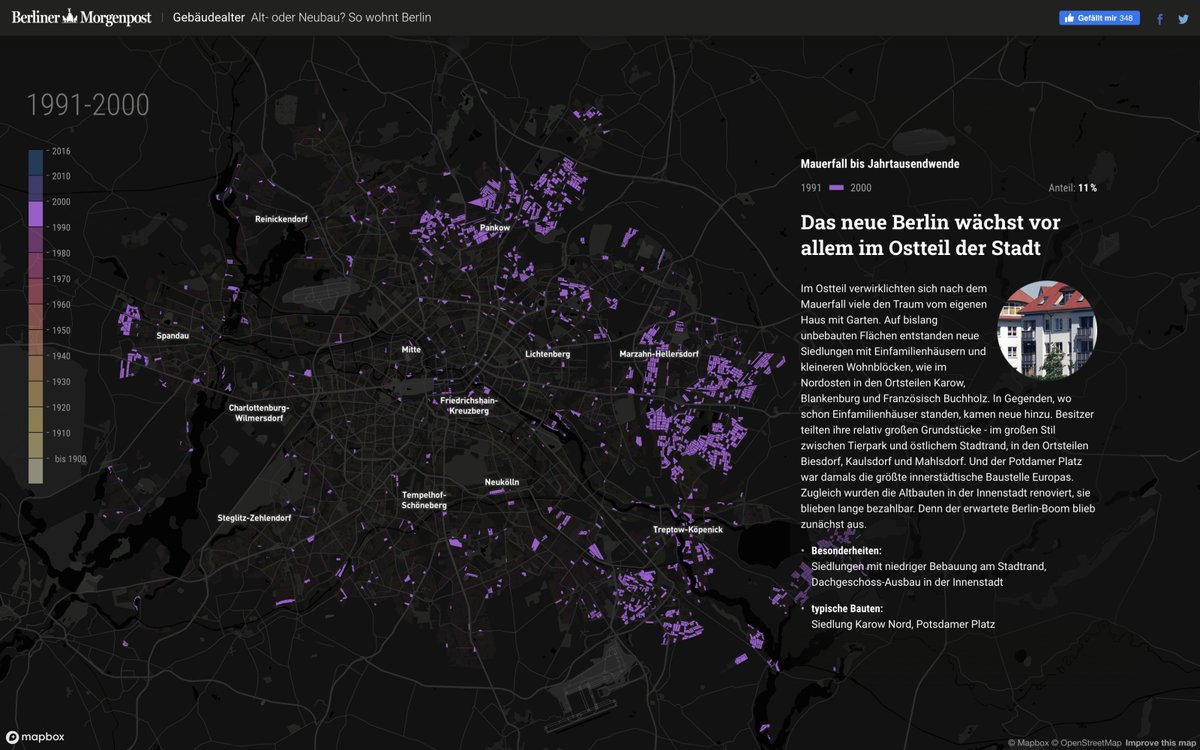Open the OpenStreetMap attribution link

(x=1090, y=743)
